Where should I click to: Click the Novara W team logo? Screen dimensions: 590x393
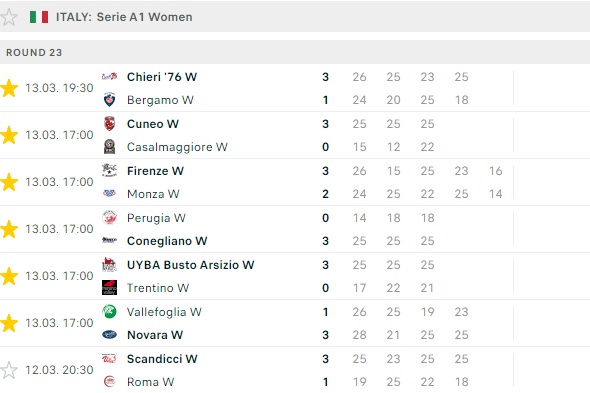[x=109, y=335]
